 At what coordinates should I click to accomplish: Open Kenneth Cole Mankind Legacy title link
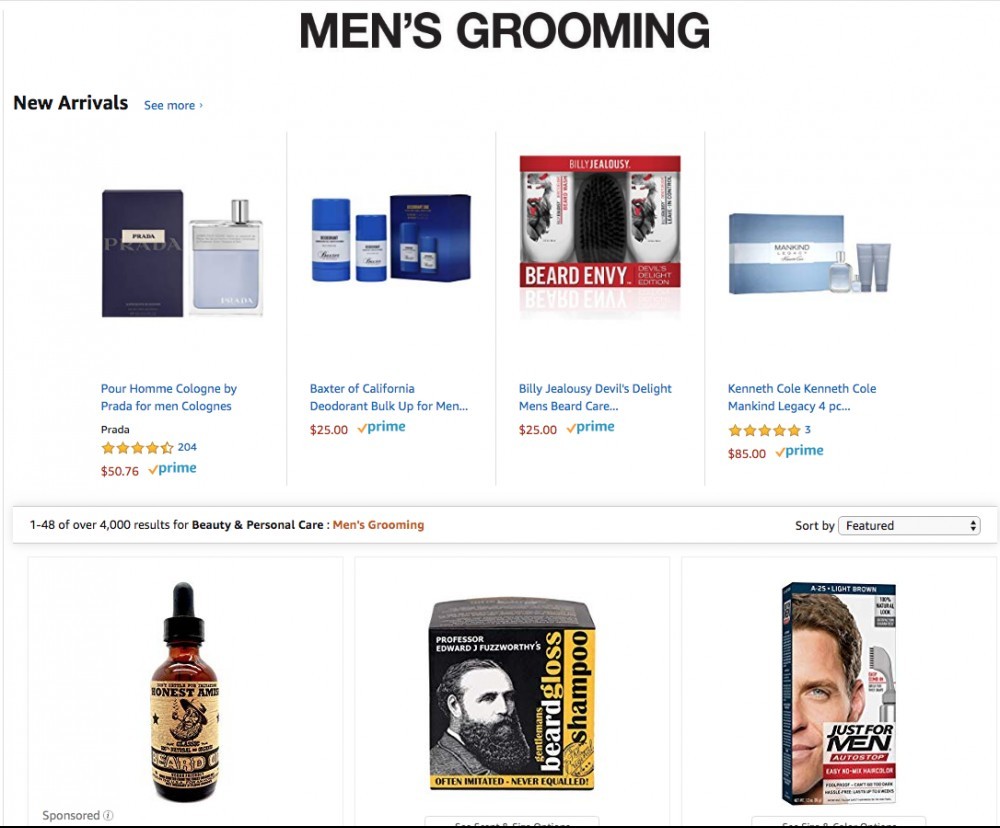click(x=802, y=397)
